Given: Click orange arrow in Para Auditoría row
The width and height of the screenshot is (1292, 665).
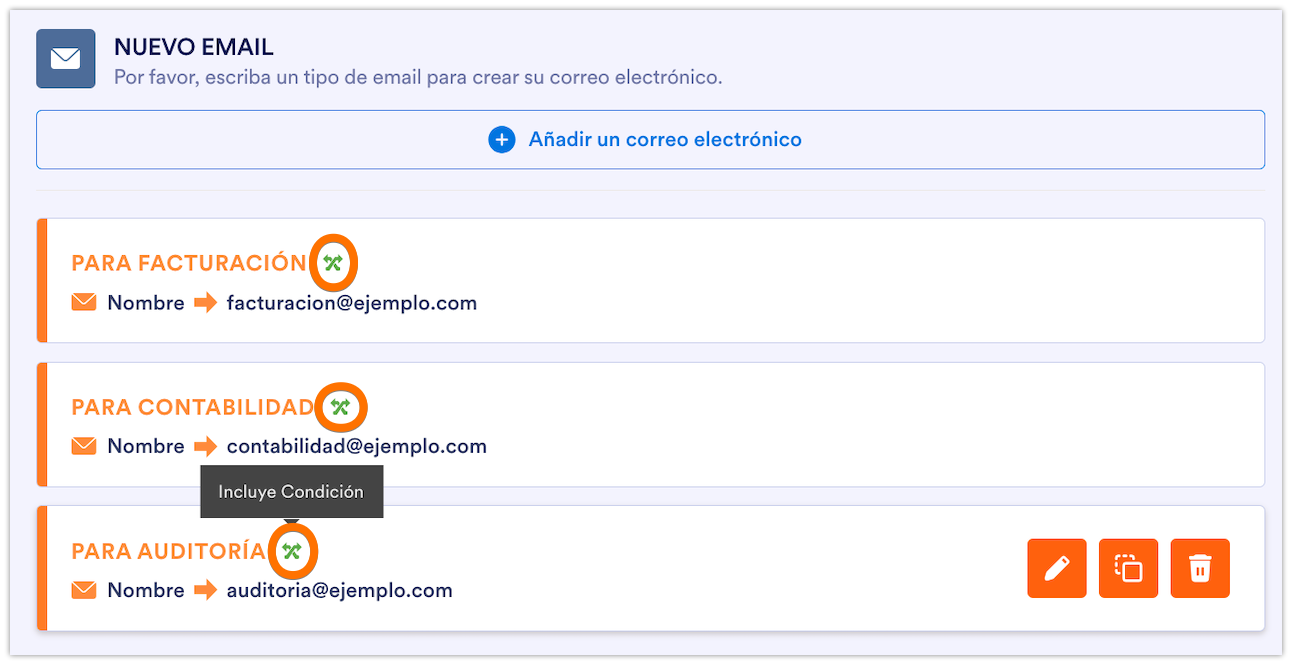Looking at the screenshot, I should point(206,590).
